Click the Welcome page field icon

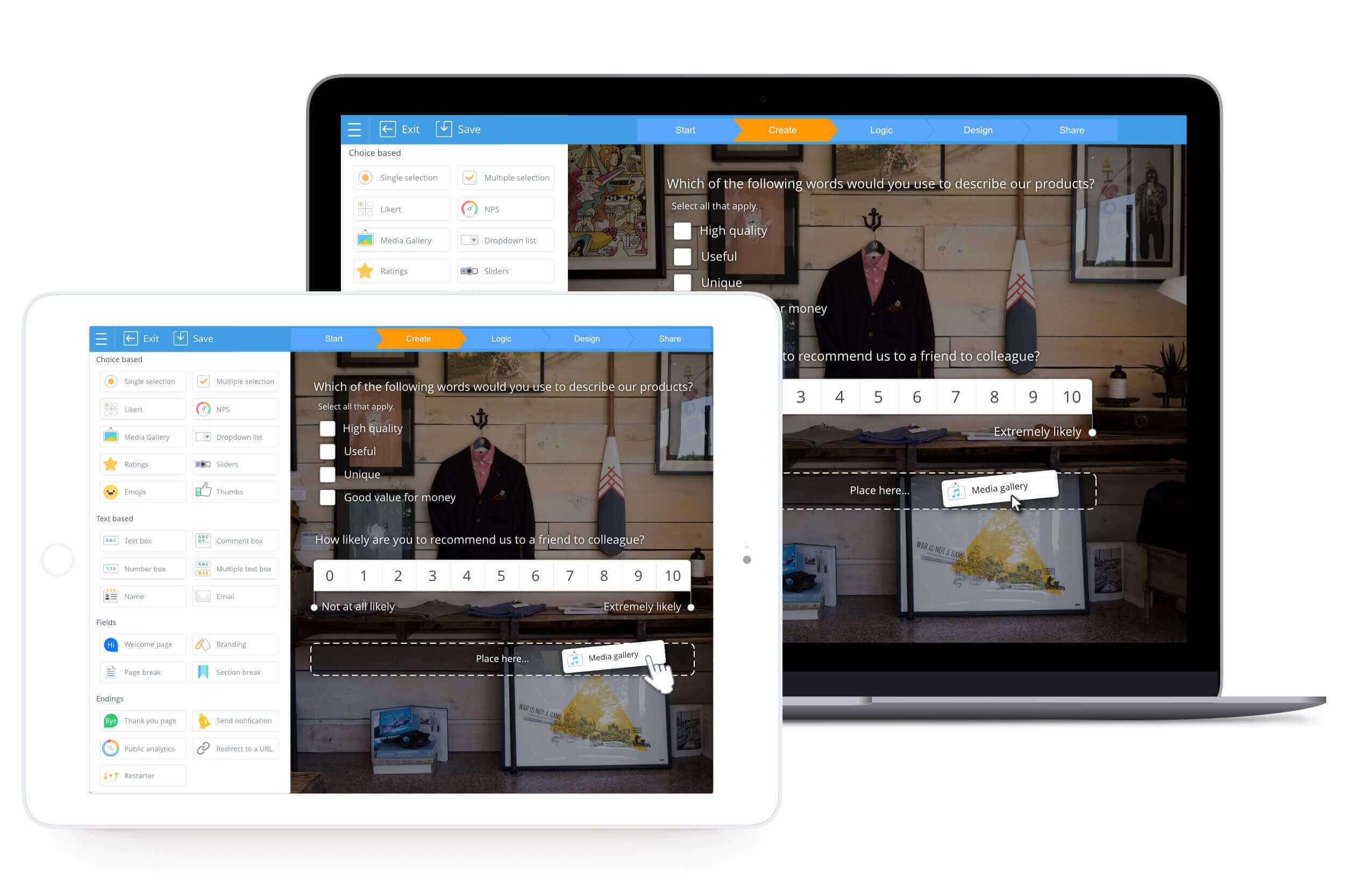[111, 644]
